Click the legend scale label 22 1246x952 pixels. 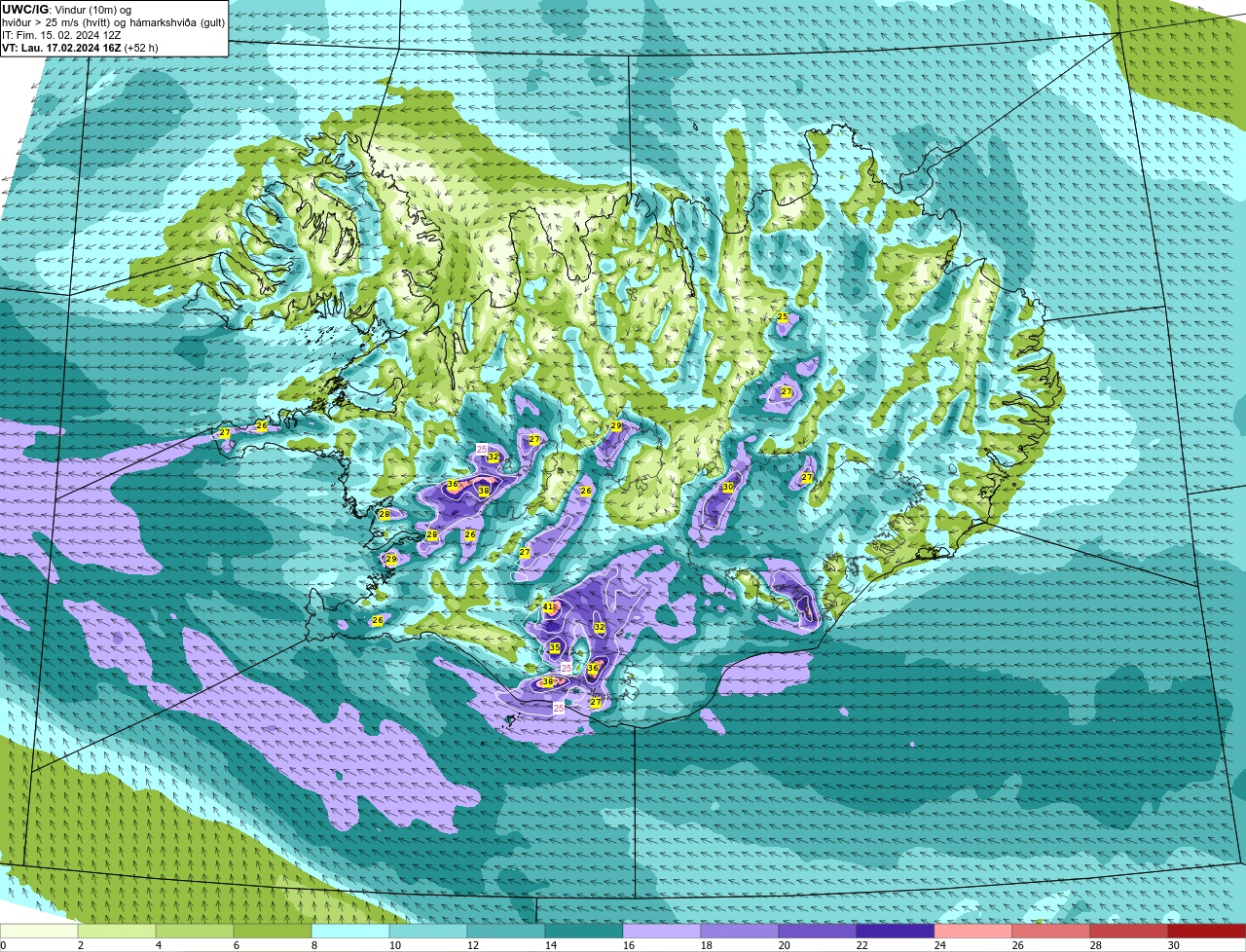[x=861, y=945]
